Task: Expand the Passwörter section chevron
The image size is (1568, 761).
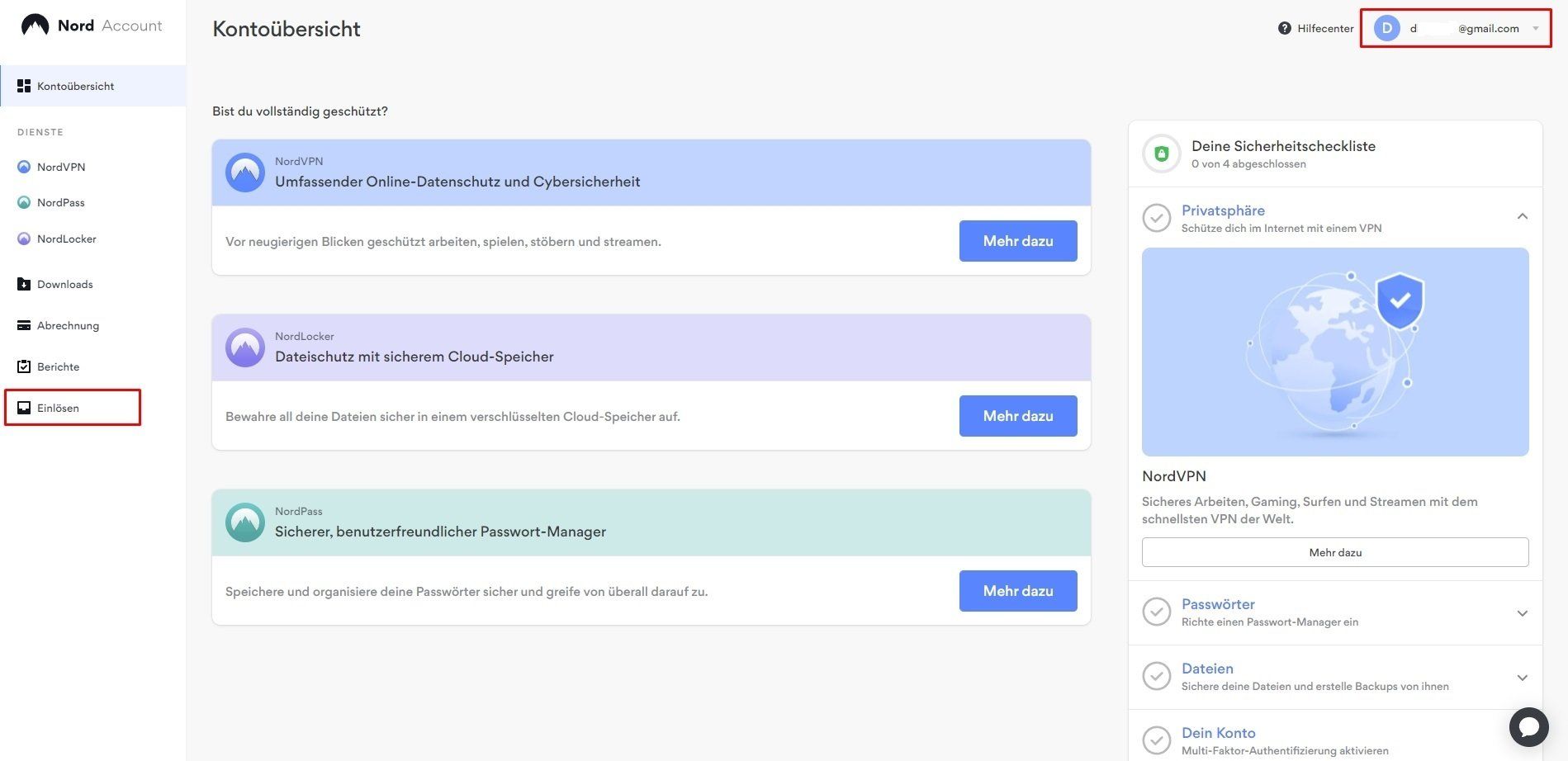Action: point(1522,613)
